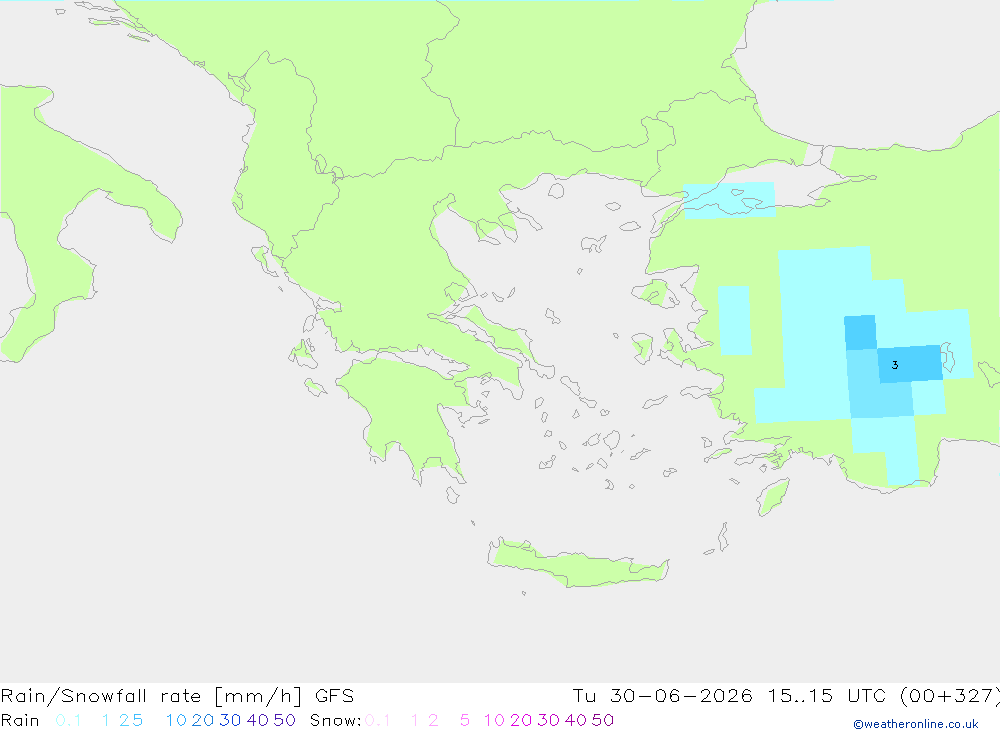1000x733 pixels.
Task: Select the Rain legend value 10
Action: [176, 720]
